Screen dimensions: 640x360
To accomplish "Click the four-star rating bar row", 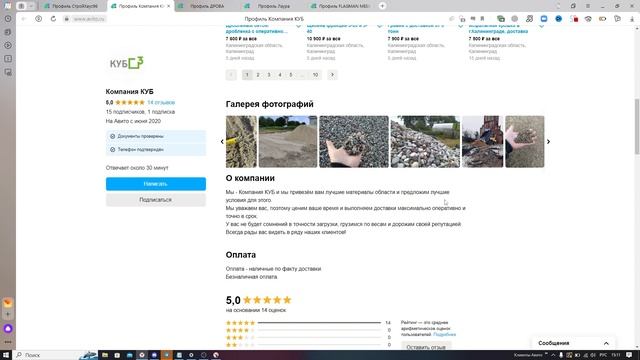I will [308, 330].
